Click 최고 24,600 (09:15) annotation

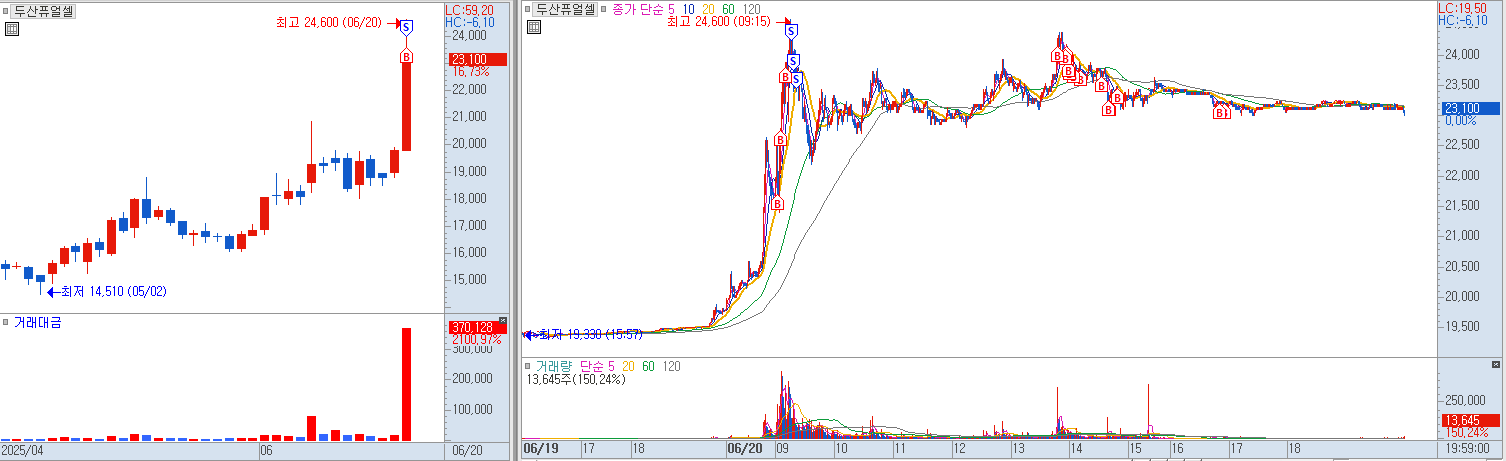(721, 21)
